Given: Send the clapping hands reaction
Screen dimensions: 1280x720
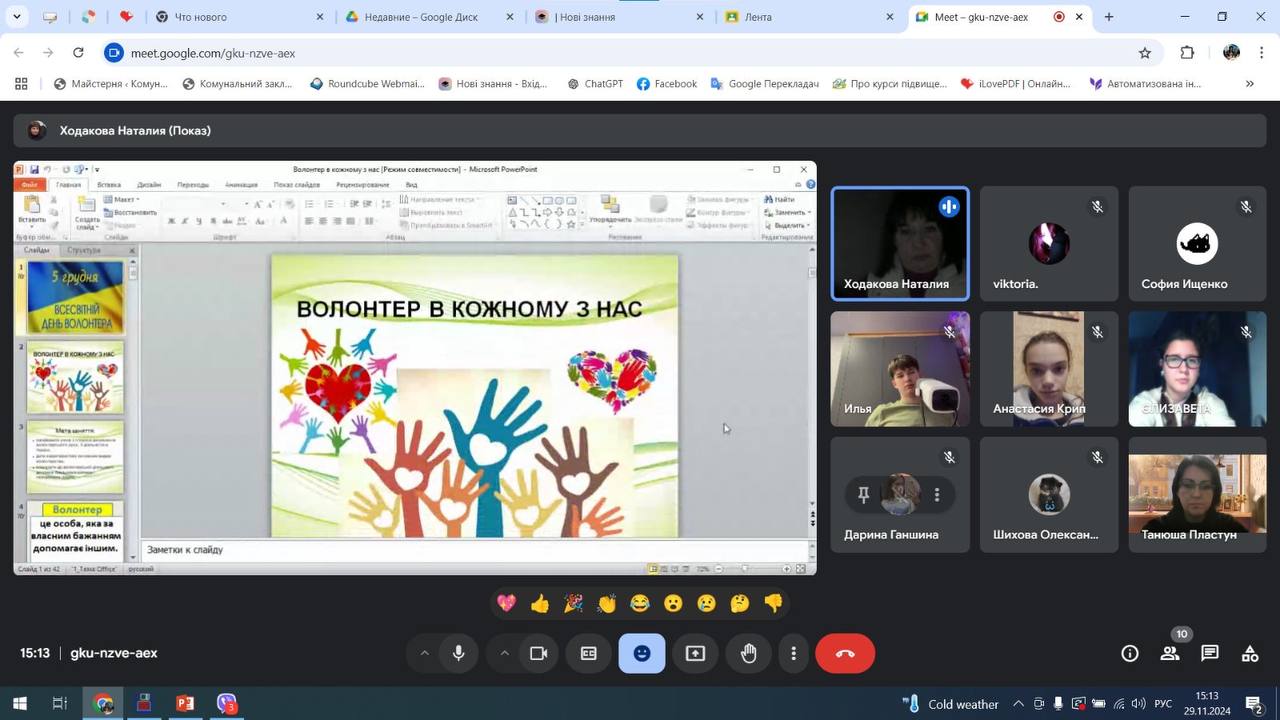Looking at the screenshot, I should (x=607, y=603).
